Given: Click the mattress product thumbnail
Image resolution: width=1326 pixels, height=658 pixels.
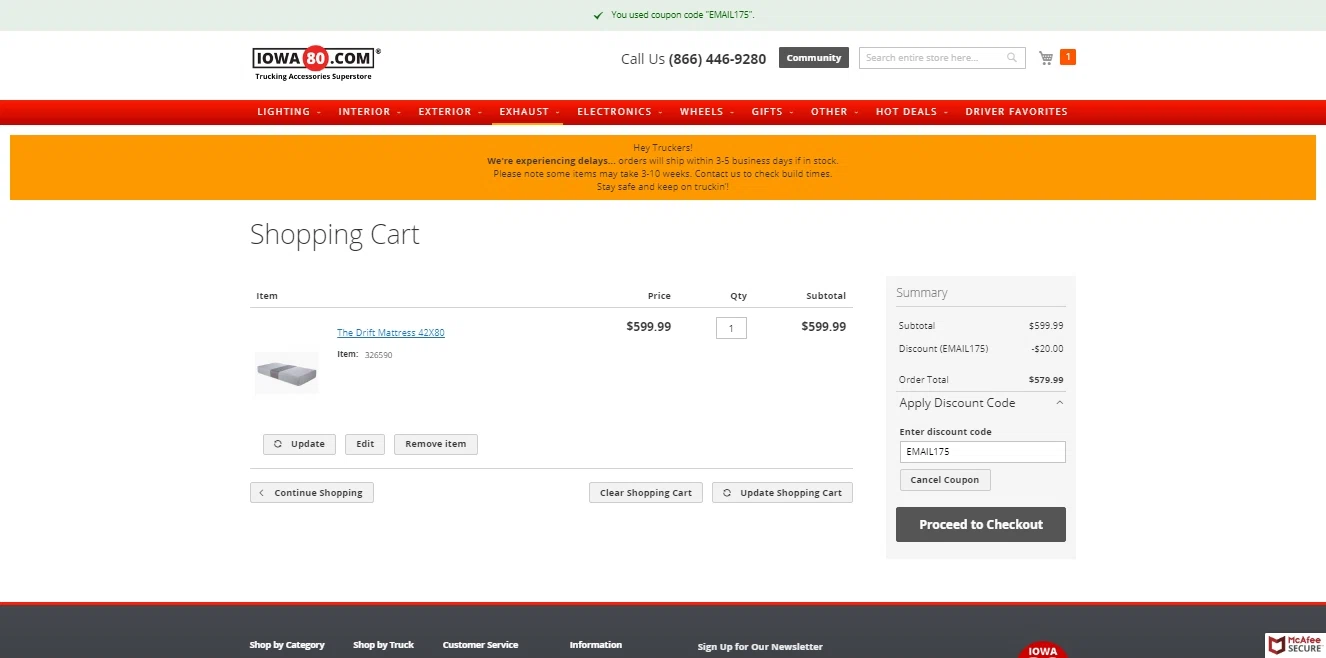Looking at the screenshot, I should [287, 373].
